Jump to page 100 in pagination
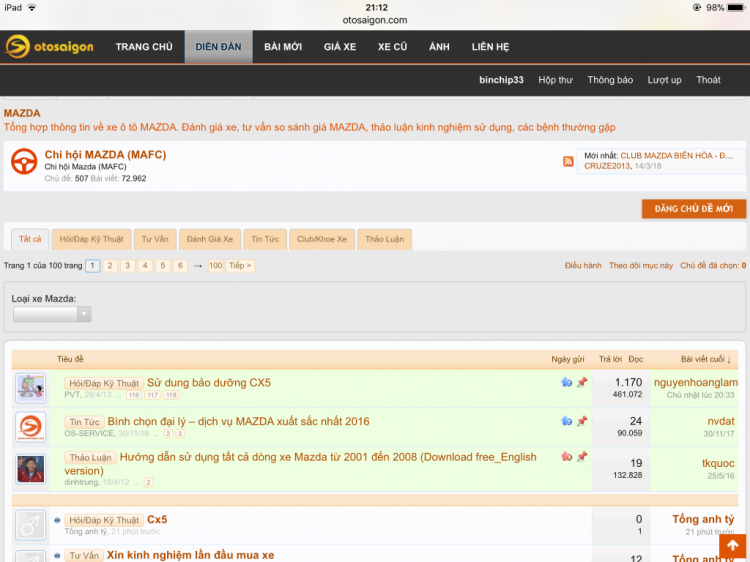750x562 pixels. click(216, 265)
